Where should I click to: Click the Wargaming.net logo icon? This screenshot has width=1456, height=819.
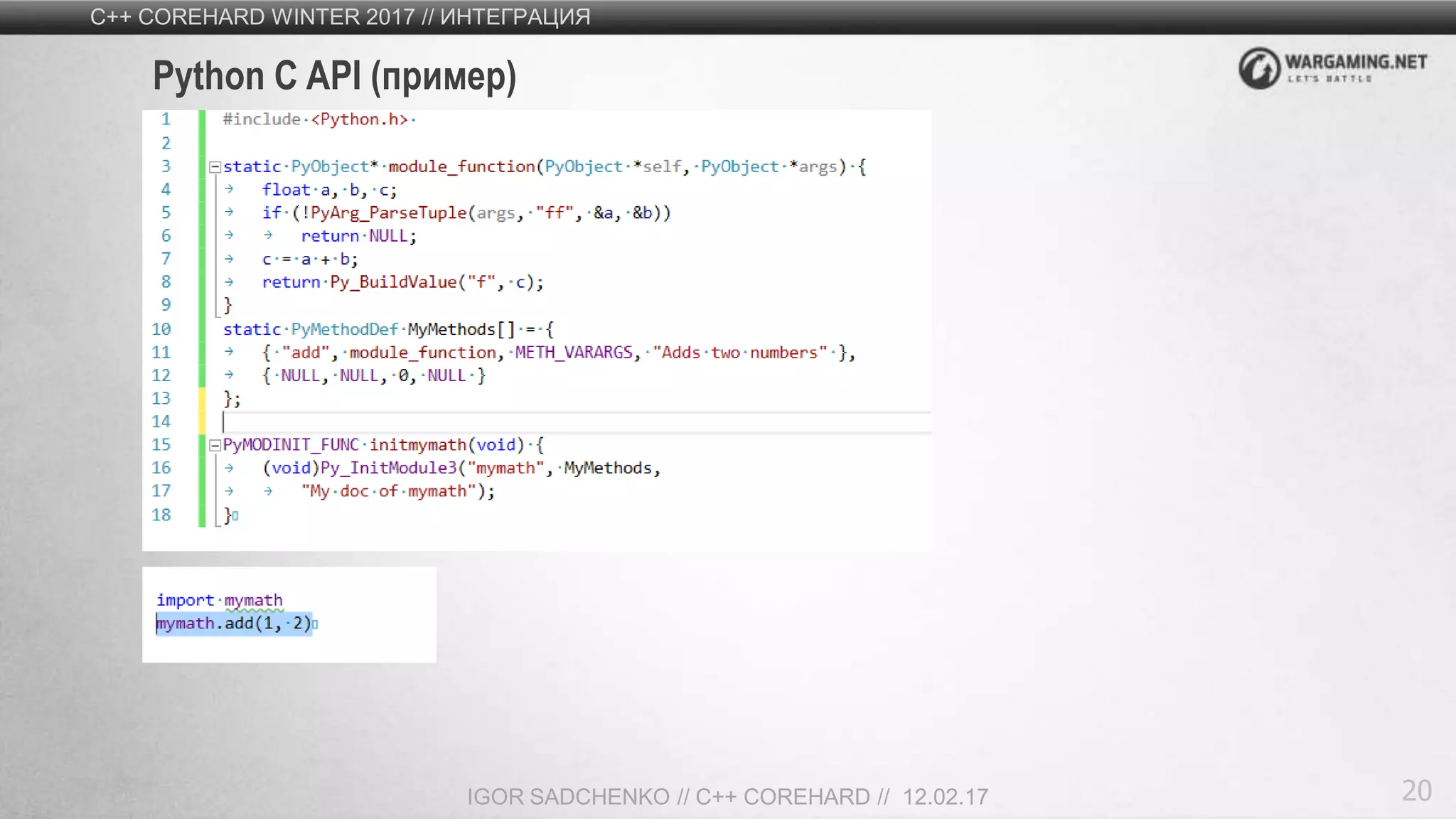coord(1259,68)
